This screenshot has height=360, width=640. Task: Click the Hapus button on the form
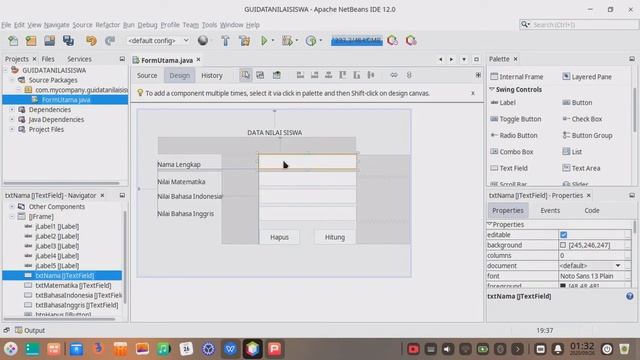click(279, 237)
